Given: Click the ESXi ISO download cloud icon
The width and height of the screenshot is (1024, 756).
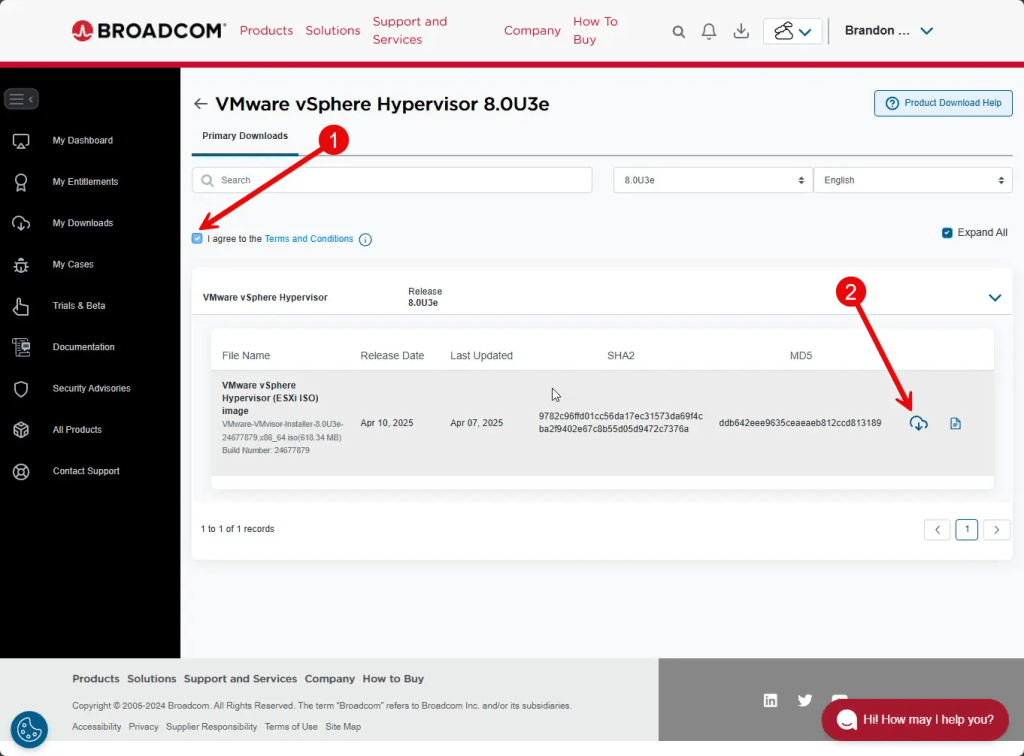Looking at the screenshot, I should click(x=918, y=423).
